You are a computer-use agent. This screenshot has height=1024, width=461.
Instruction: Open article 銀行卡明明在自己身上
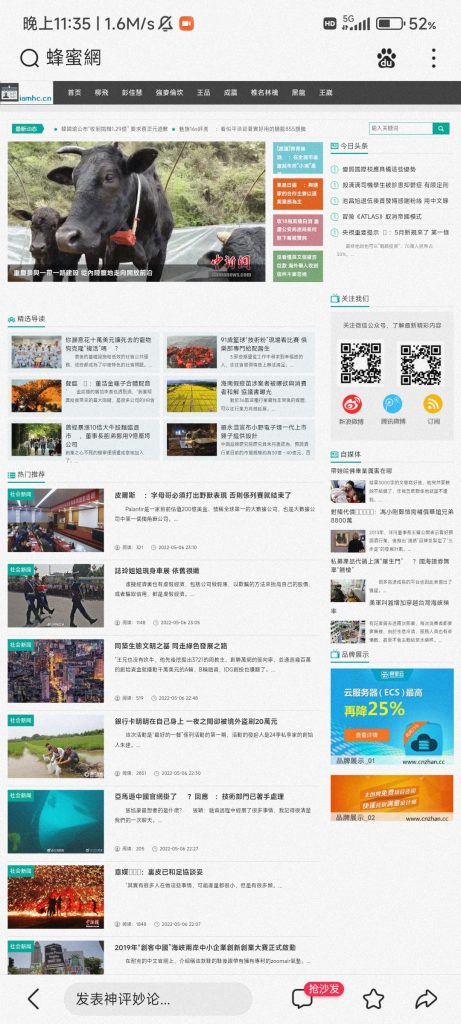point(196,722)
